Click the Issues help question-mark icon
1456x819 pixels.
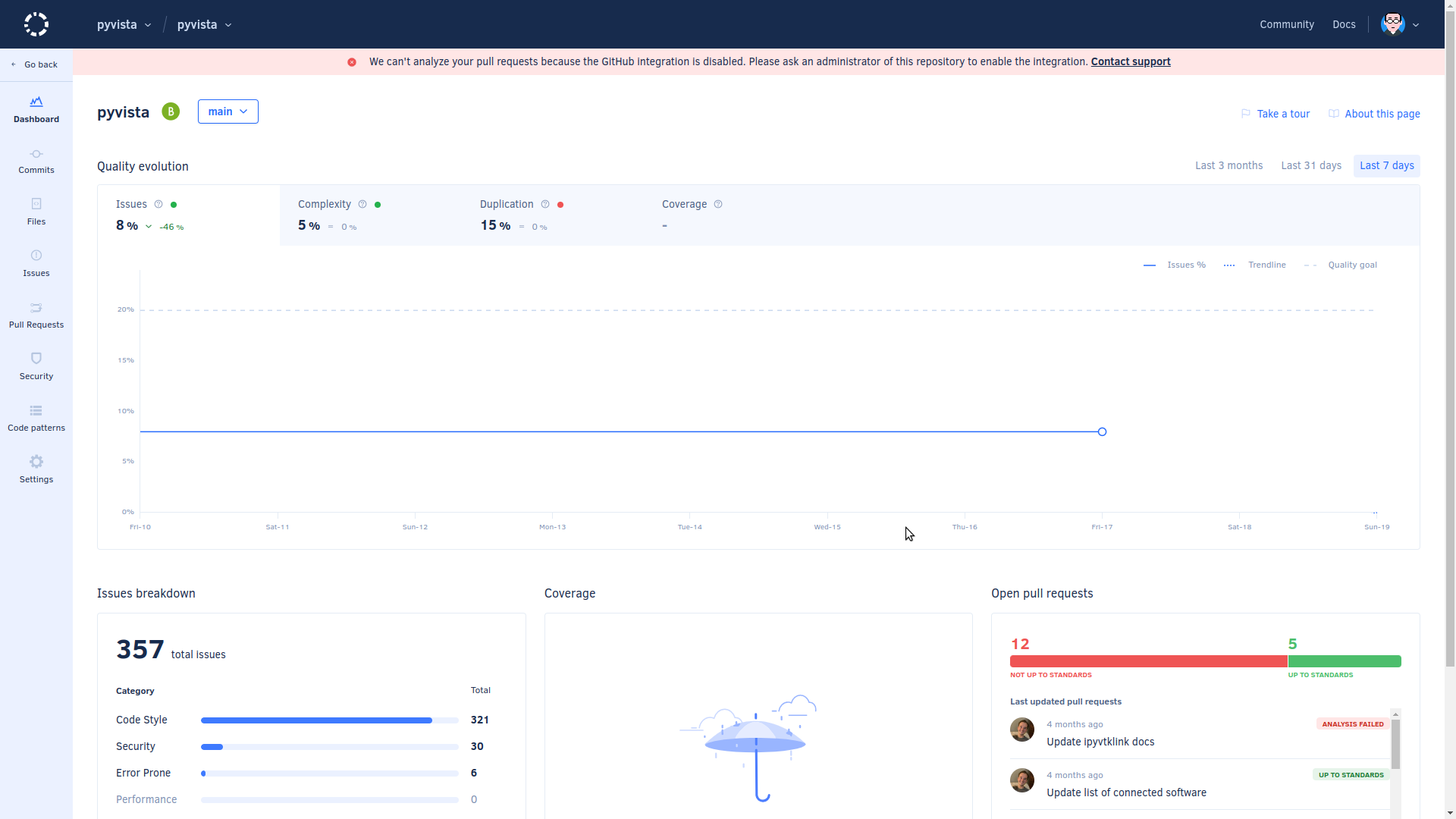point(158,205)
